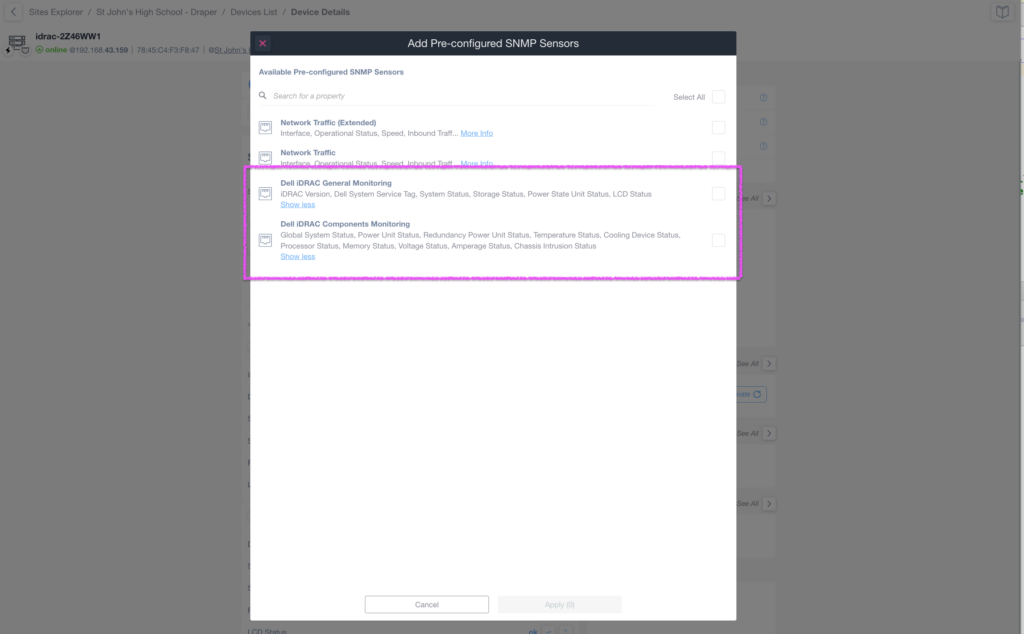This screenshot has height=634, width=1024.
Task: Close the Add Pre-configured SNMP Sensors dialog
Action: coord(263,43)
